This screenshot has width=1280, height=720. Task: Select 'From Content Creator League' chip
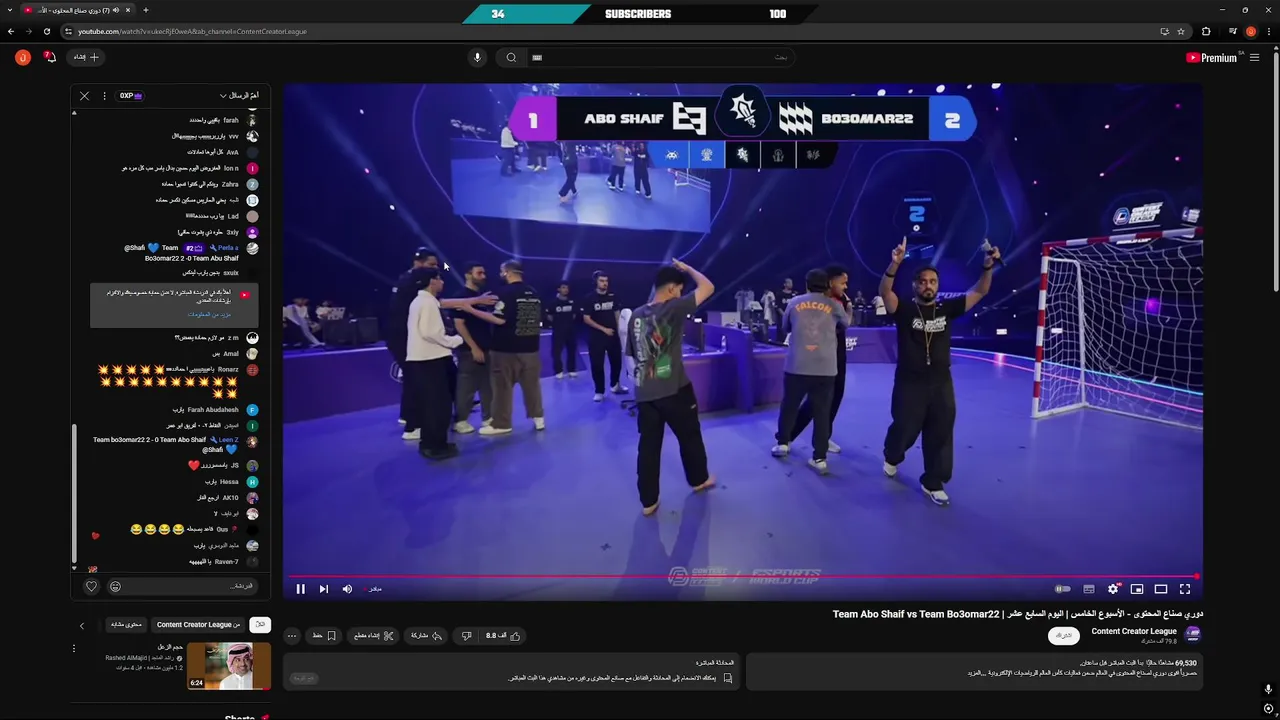[198, 625]
